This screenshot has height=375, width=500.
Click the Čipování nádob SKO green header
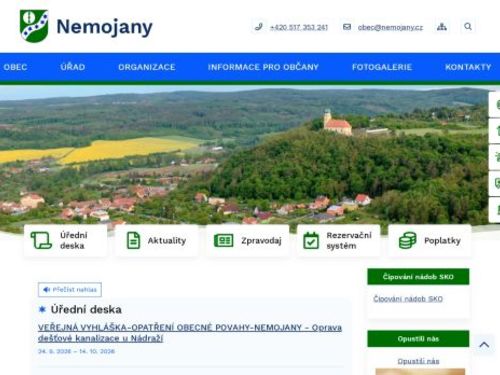(418, 277)
